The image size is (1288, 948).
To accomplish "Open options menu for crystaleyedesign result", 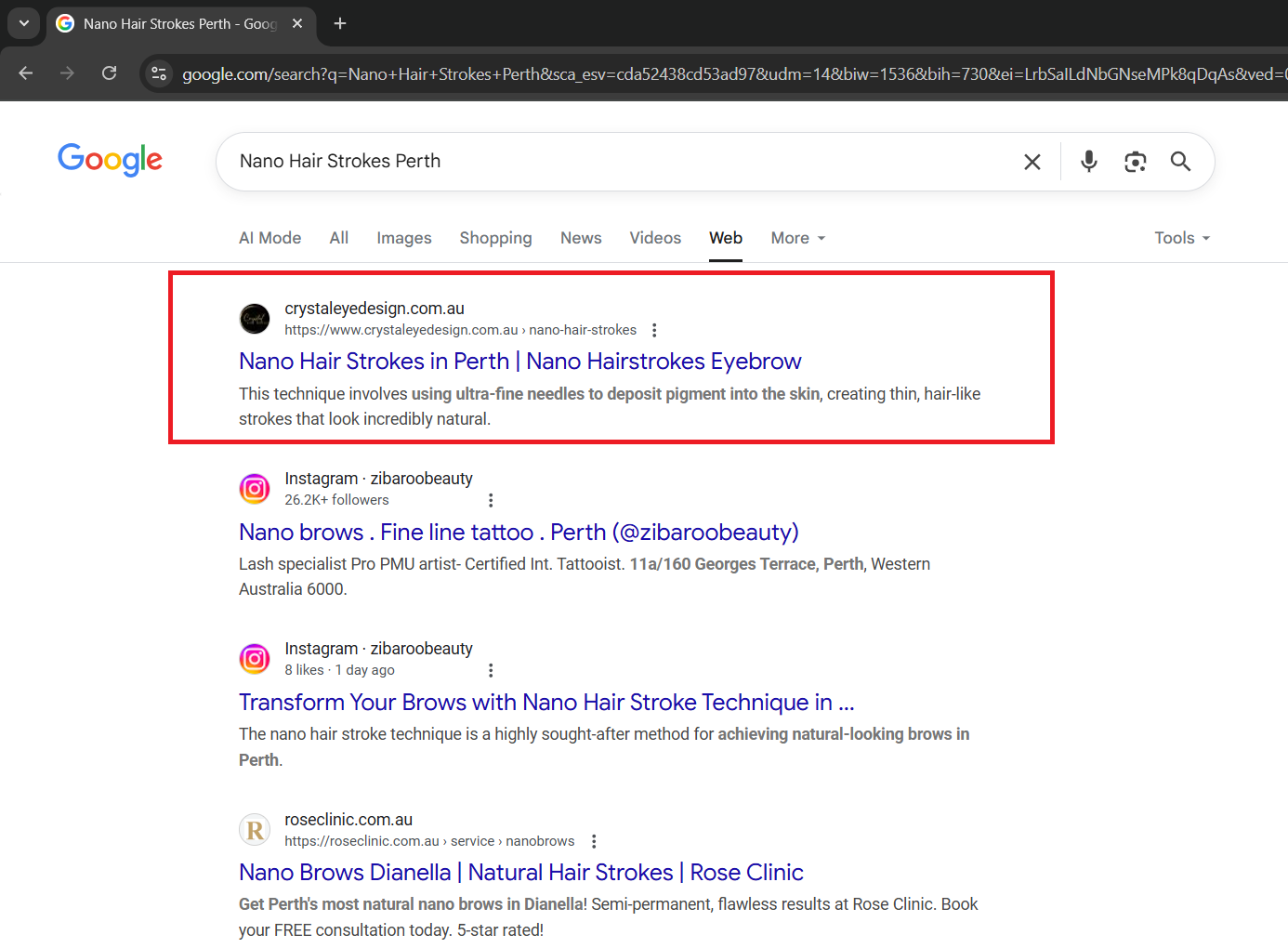I will 654,330.
